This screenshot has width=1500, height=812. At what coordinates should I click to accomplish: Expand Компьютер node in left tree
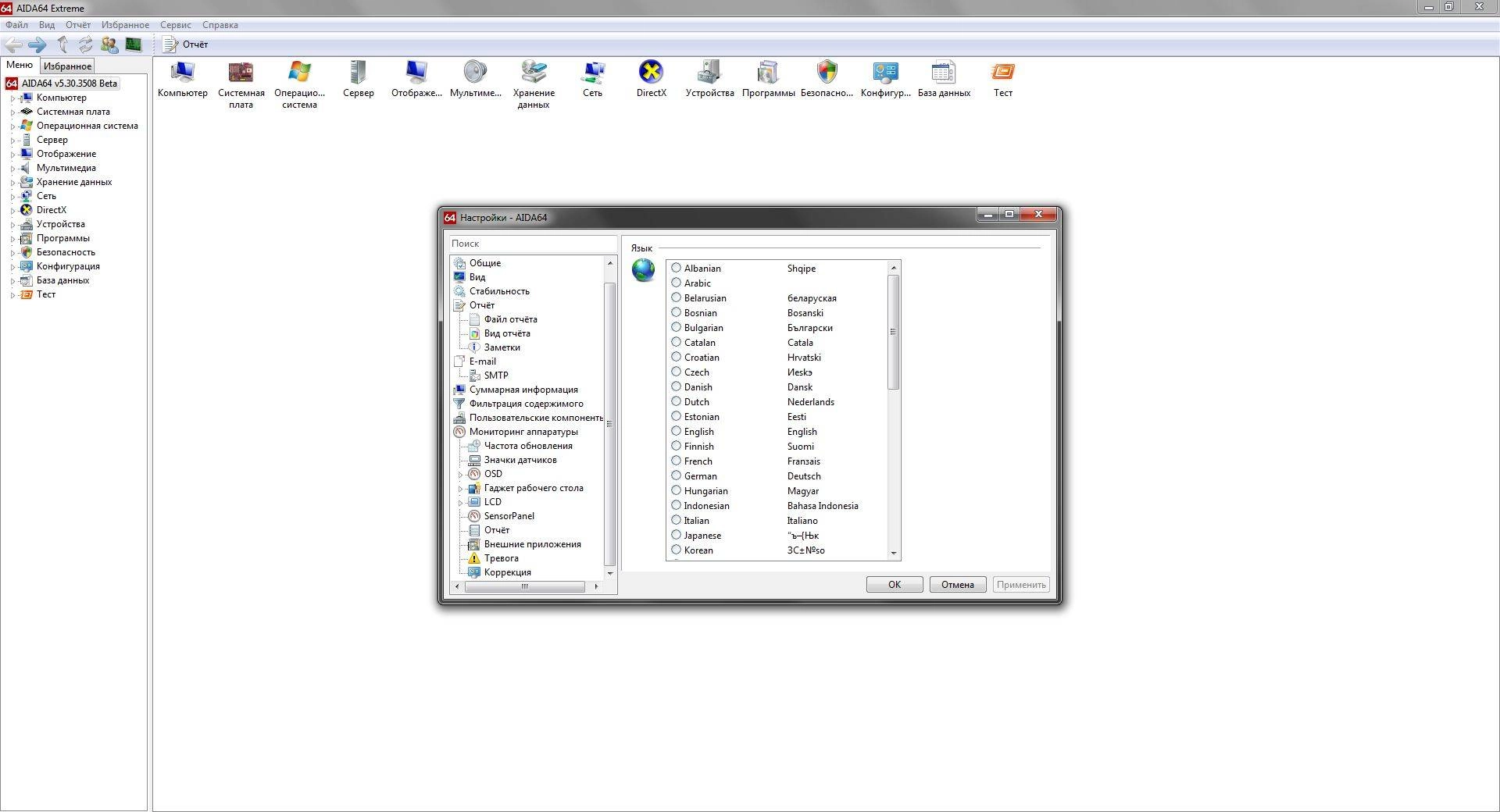(12, 98)
